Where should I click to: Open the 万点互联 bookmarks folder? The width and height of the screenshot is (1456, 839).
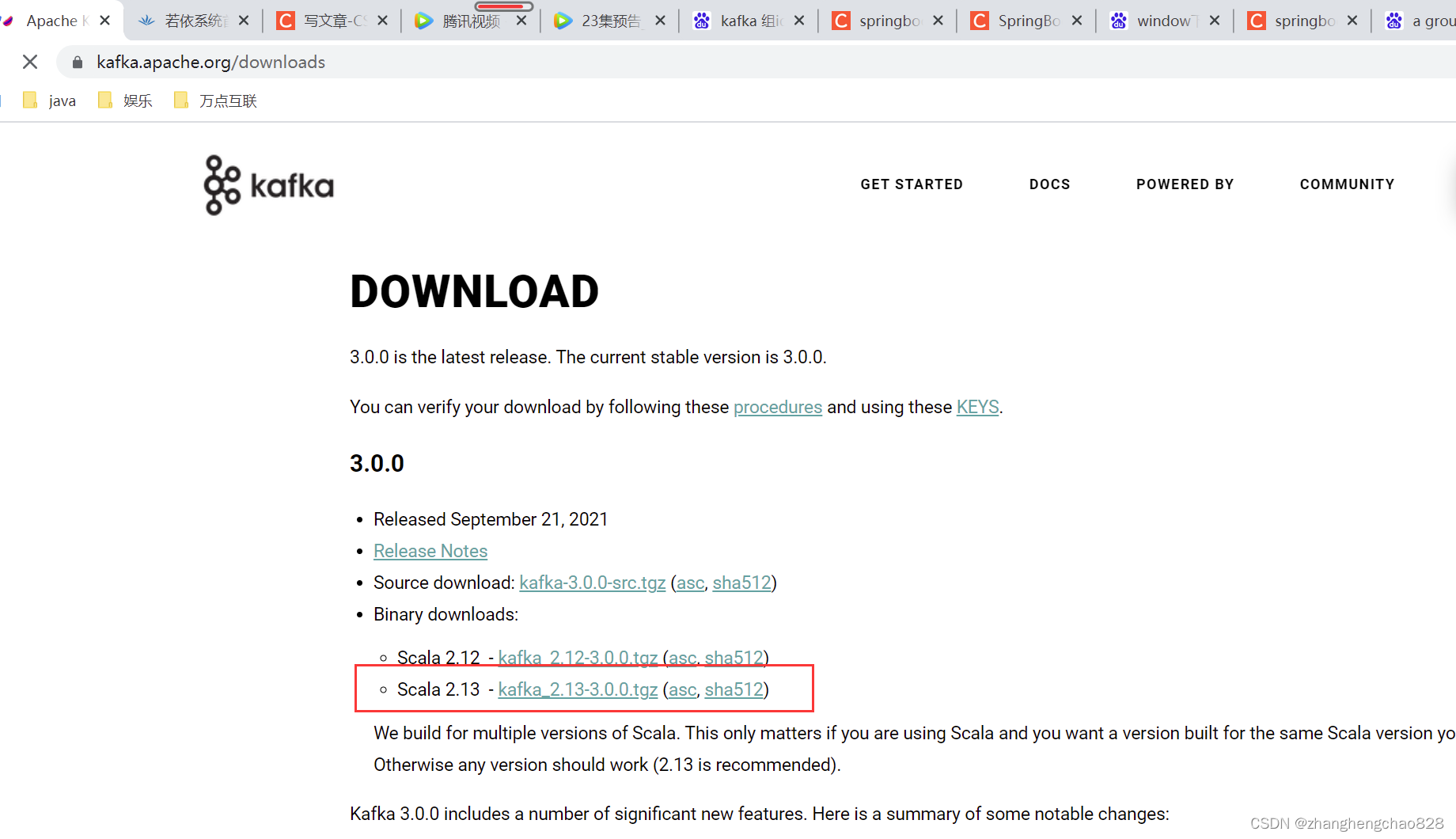pos(215,101)
